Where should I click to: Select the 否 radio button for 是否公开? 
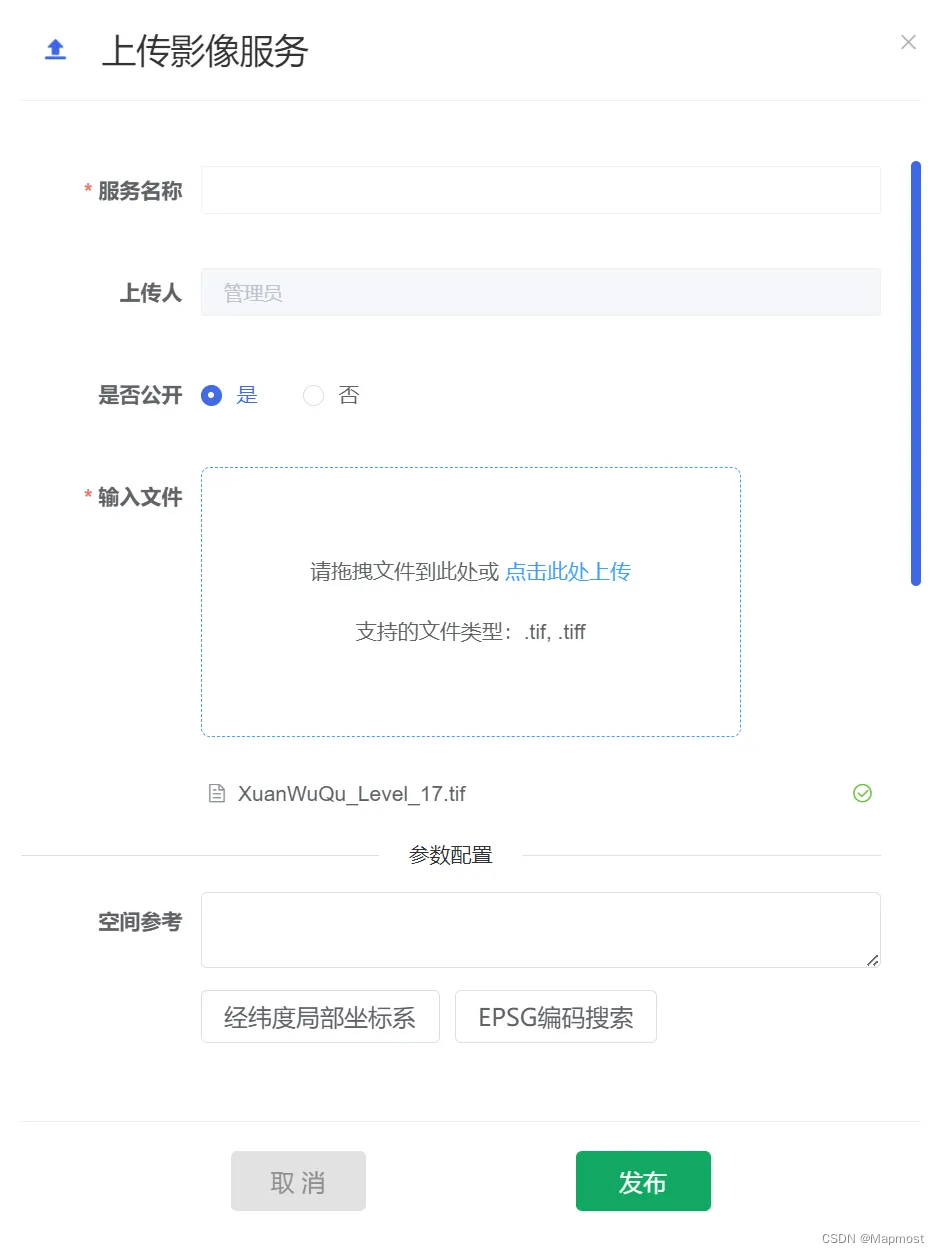coord(314,395)
